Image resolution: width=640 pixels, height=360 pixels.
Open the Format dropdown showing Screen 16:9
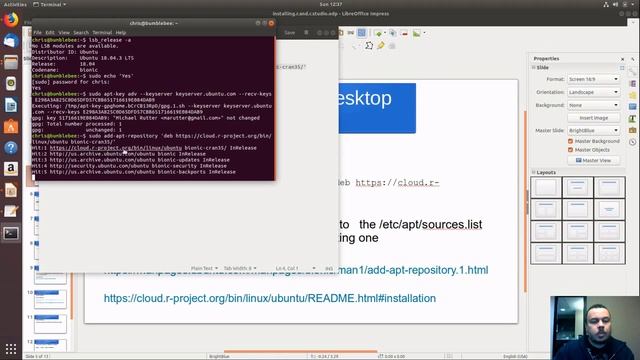(593, 79)
